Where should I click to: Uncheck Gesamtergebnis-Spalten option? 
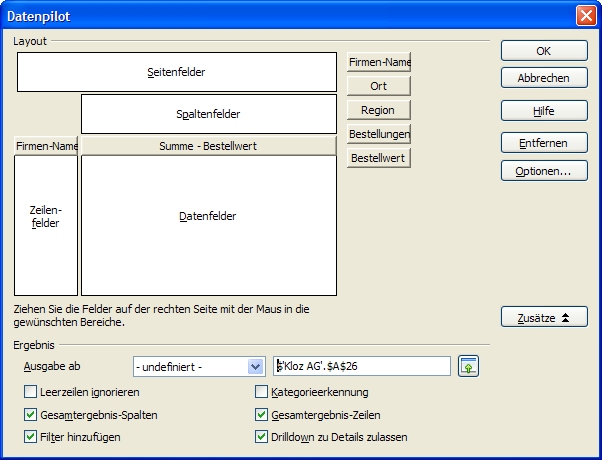click(30, 414)
